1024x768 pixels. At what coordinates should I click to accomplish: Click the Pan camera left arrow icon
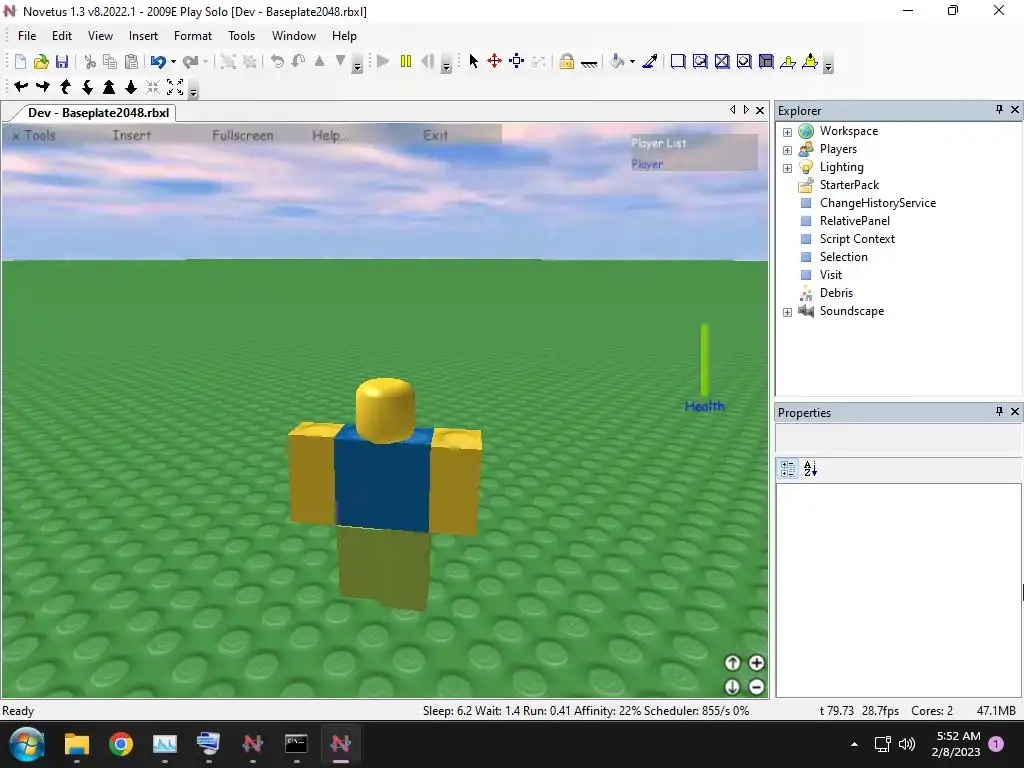click(21, 86)
